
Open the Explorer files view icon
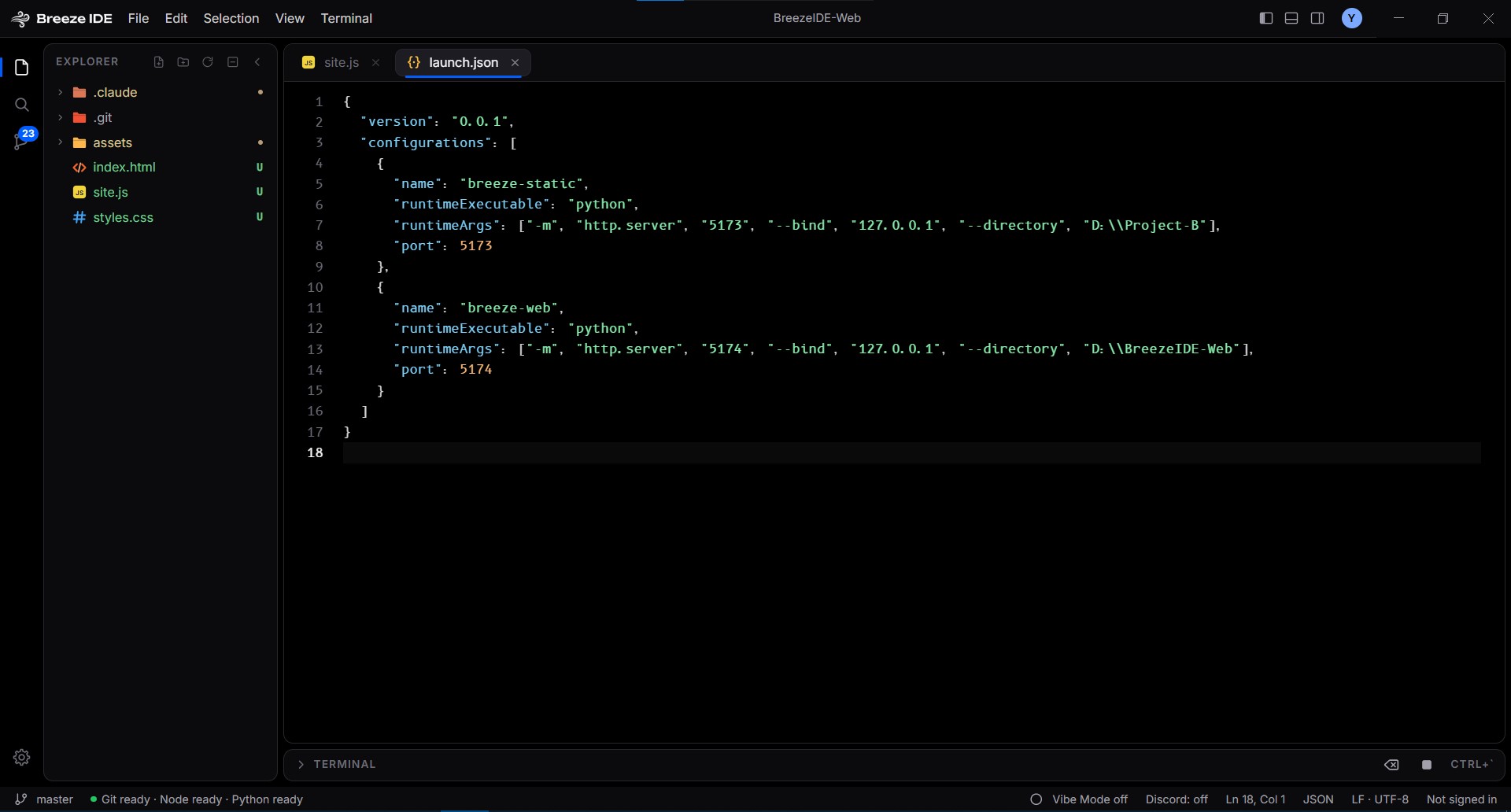(x=22, y=68)
